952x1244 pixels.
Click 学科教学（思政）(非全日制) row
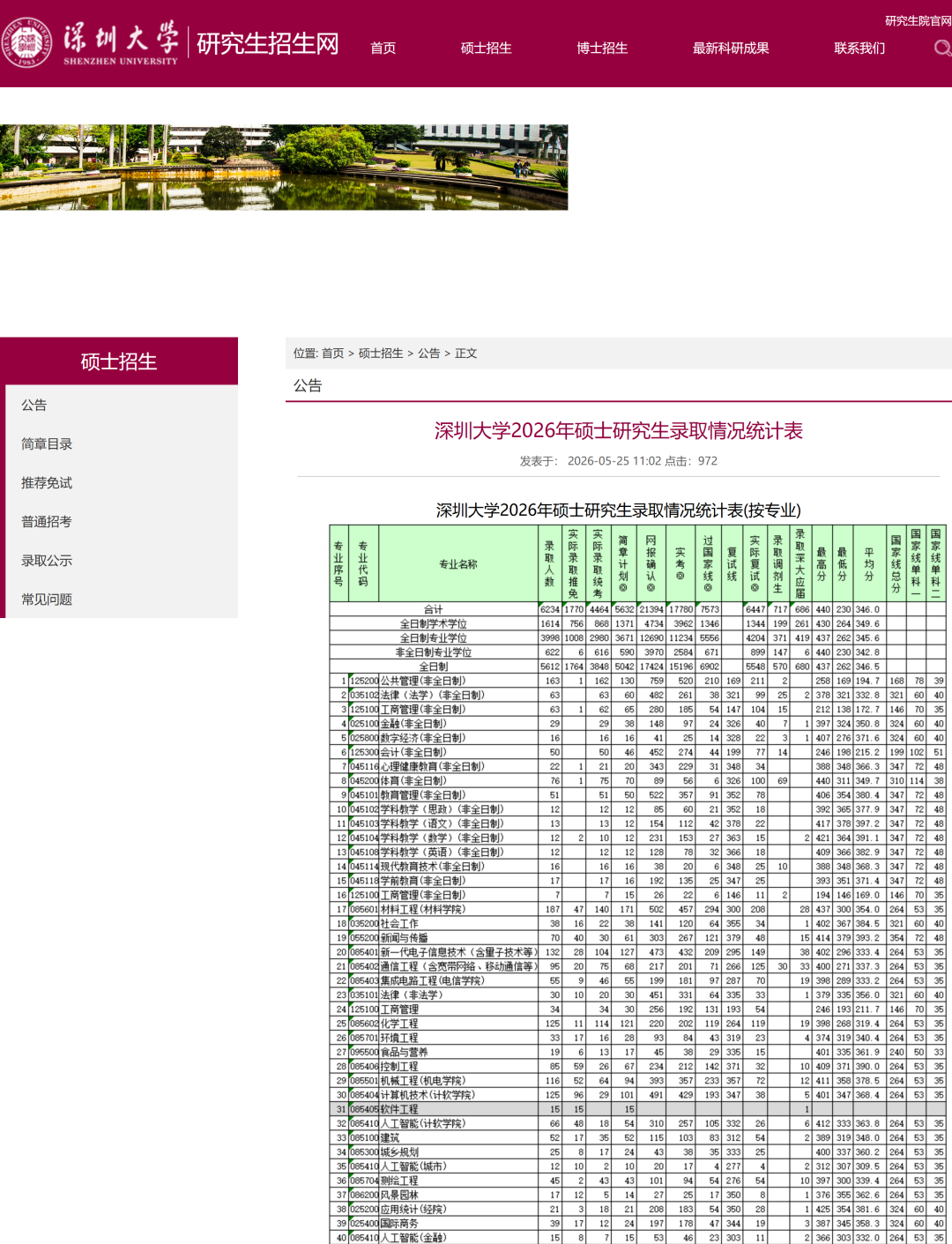tap(638, 808)
